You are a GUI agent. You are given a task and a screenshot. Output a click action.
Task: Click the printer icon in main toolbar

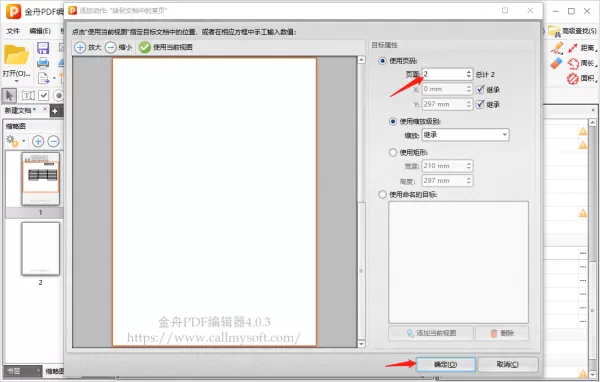tap(43, 63)
